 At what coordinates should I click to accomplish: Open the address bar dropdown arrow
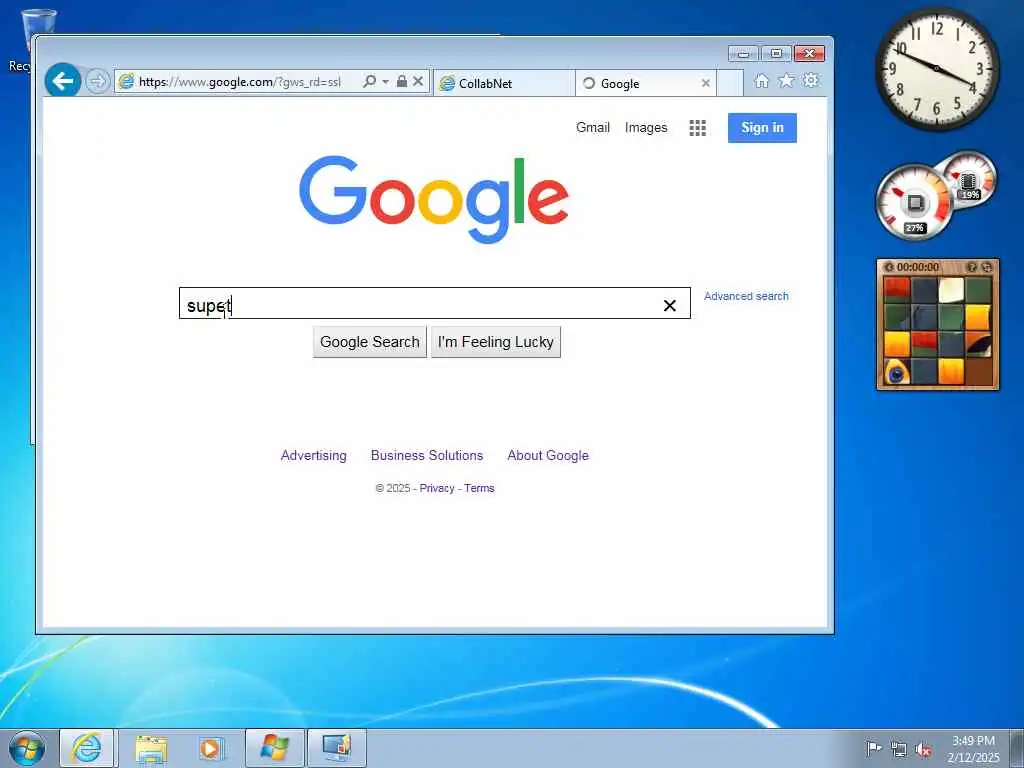385,82
